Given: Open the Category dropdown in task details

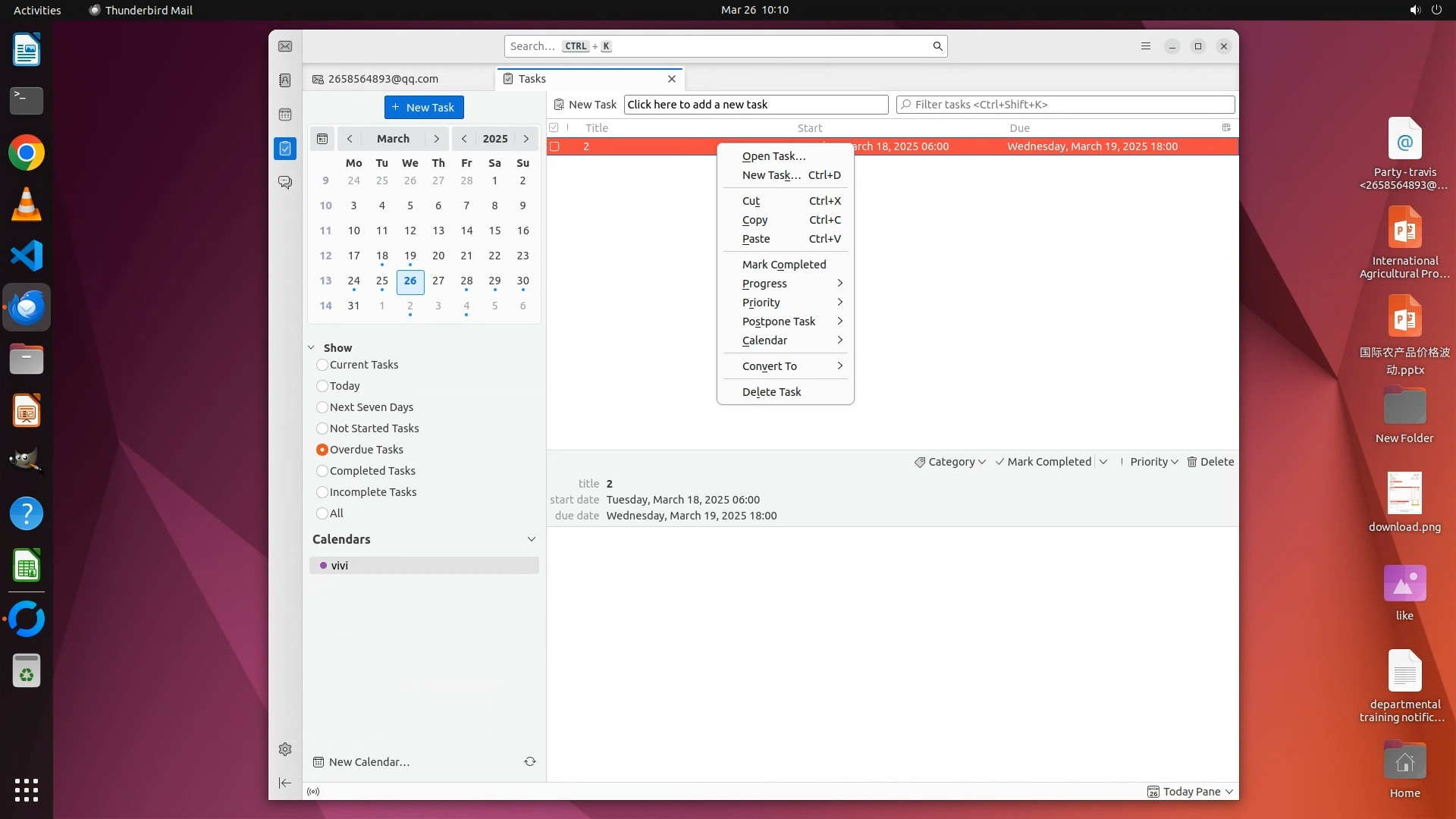Looking at the screenshot, I should (x=949, y=462).
